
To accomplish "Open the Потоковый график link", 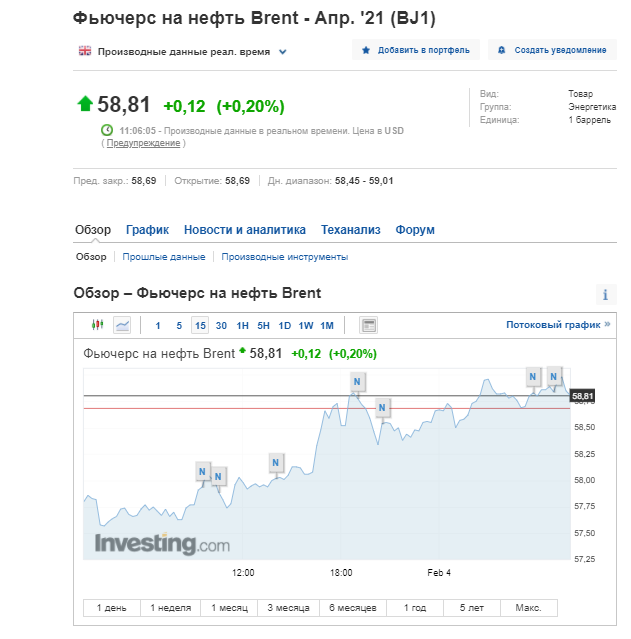I will point(558,324).
